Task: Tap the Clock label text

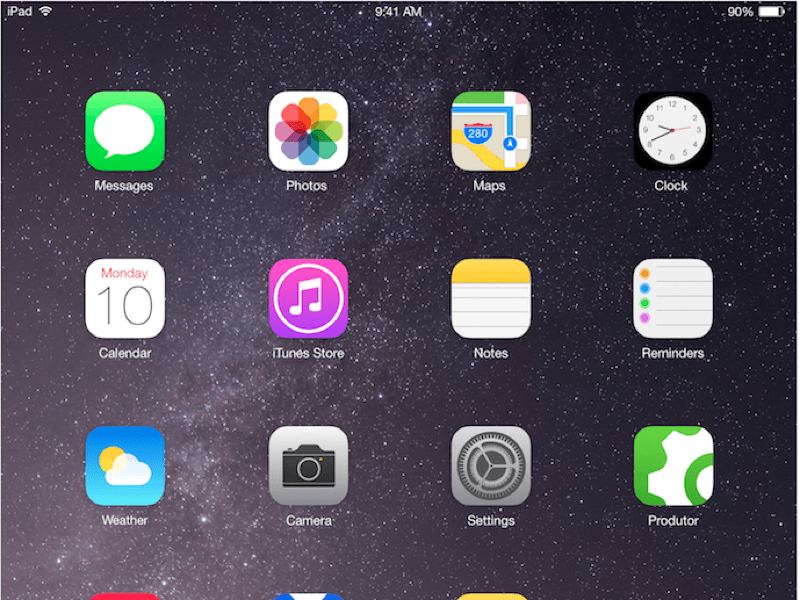Action: pyautogui.click(x=671, y=186)
